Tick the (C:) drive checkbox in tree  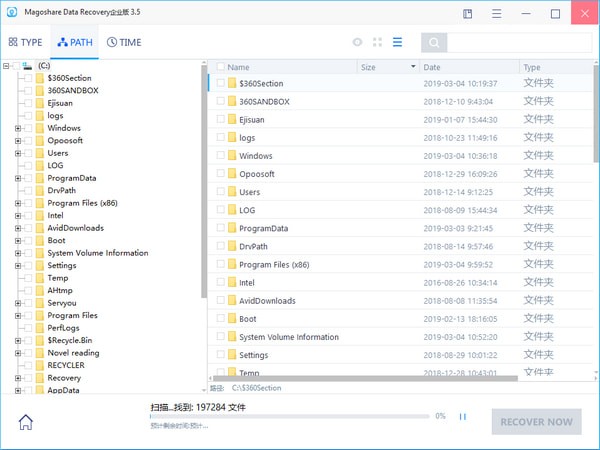click(16, 66)
